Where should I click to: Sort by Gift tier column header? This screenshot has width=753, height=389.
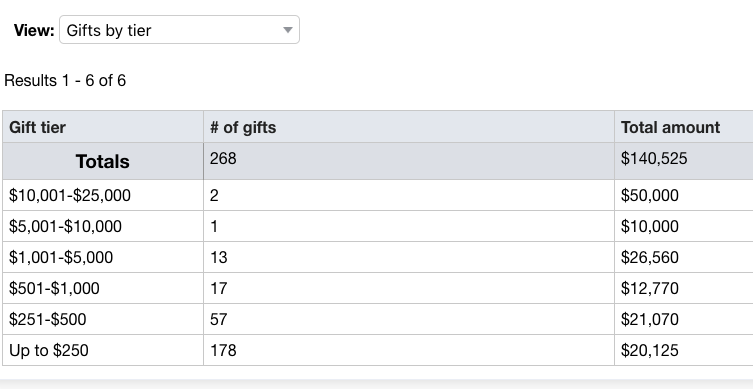pyautogui.click(x=37, y=127)
